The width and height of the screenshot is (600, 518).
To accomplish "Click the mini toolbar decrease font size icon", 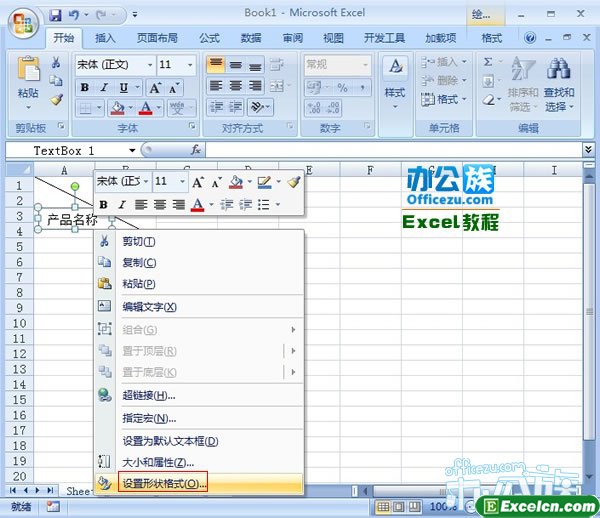I will pos(216,182).
